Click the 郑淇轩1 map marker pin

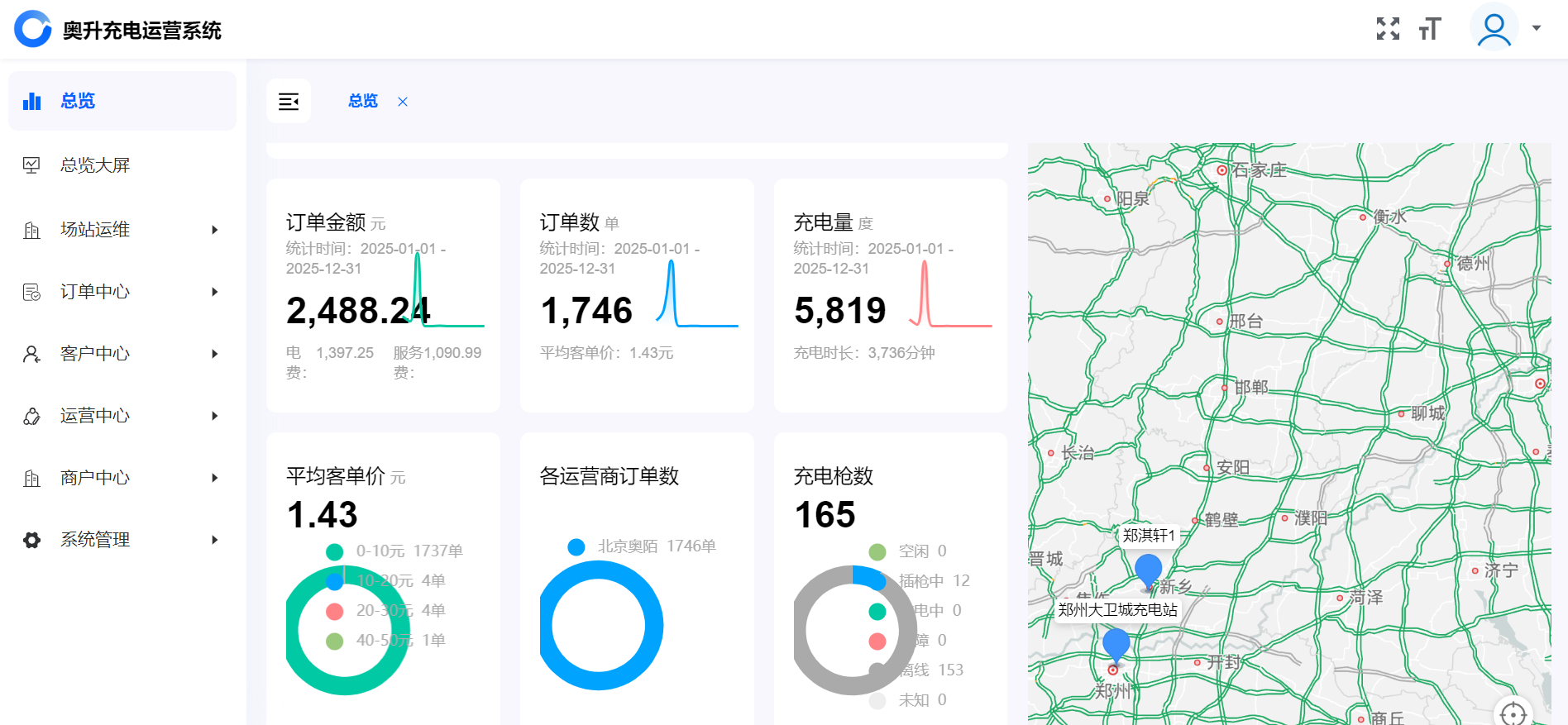[x=1148, y=570]
